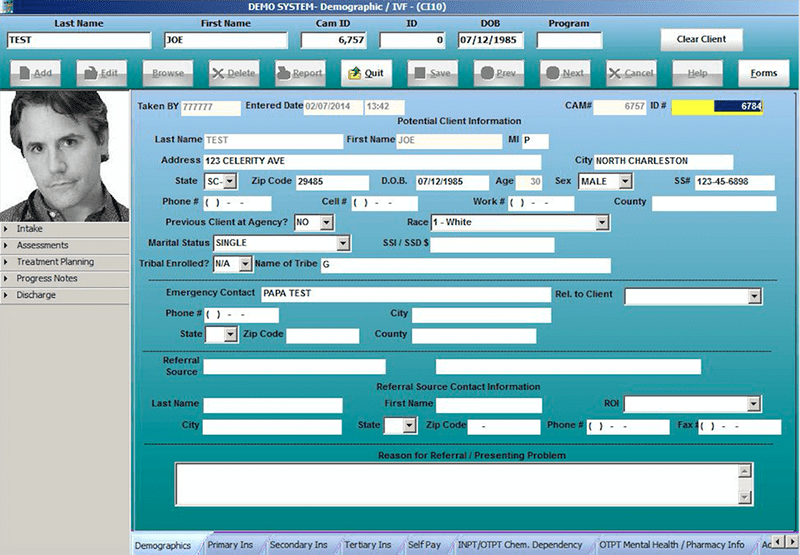Click the top DOB field
This screenshot has height=555, width=800.
(491, 40)
